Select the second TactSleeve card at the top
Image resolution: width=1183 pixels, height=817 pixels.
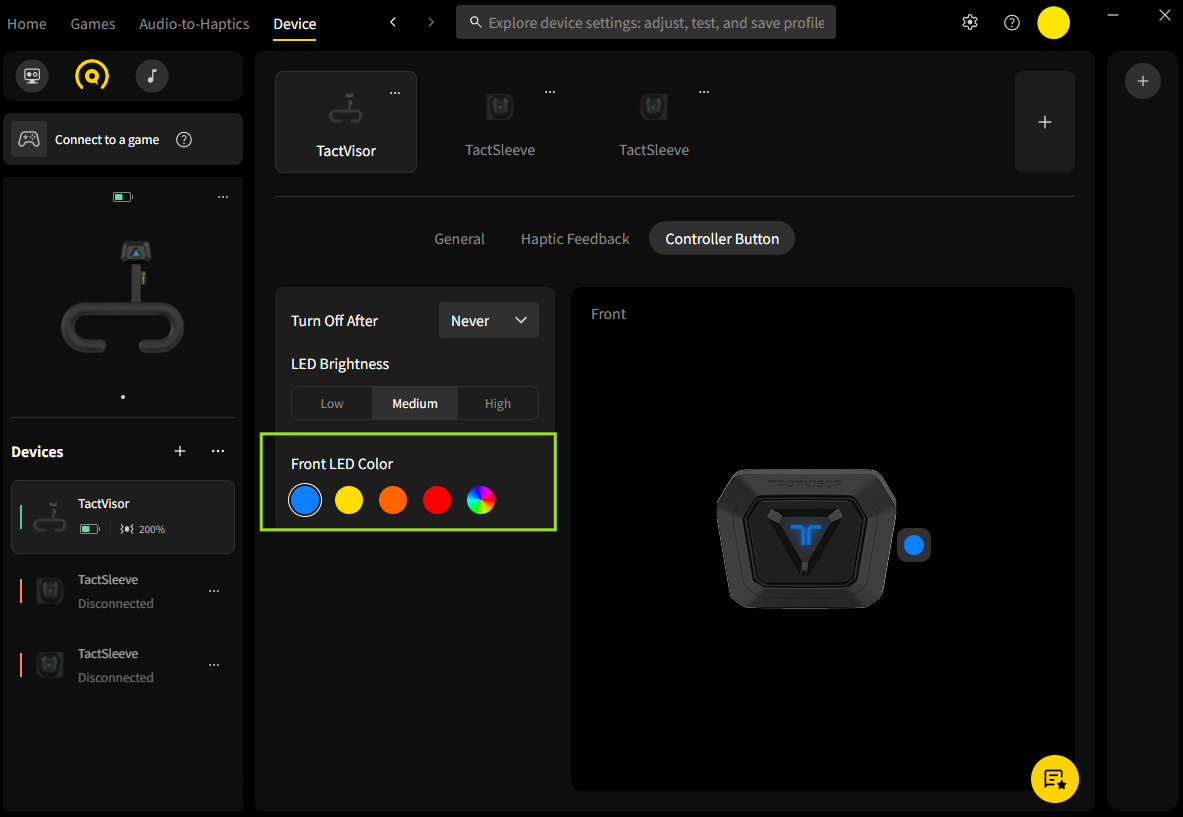pos(653,121)
